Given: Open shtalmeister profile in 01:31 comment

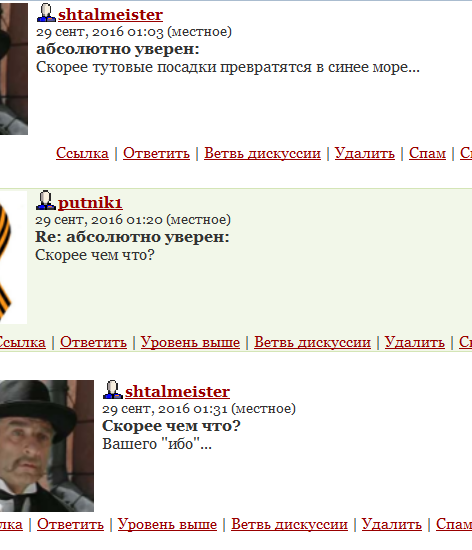Looking at the screenshot, I should tap(177, 391).
